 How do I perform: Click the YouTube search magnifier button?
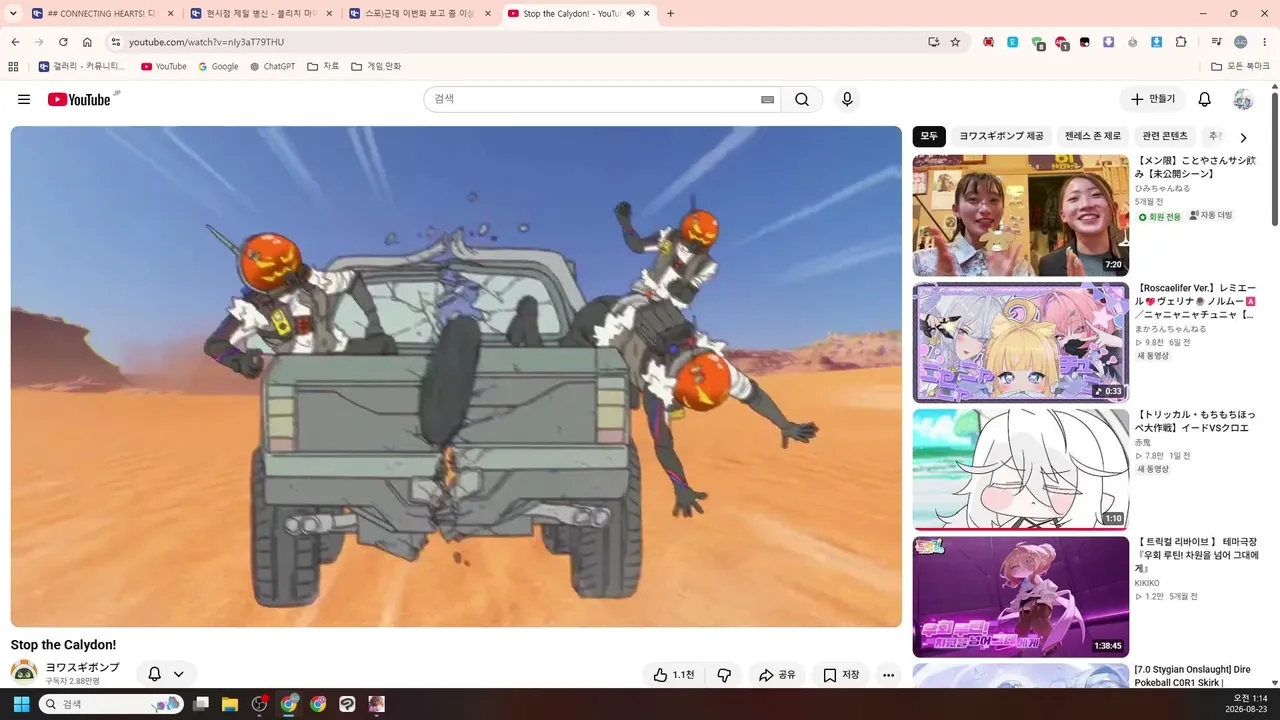pos(802,99)
